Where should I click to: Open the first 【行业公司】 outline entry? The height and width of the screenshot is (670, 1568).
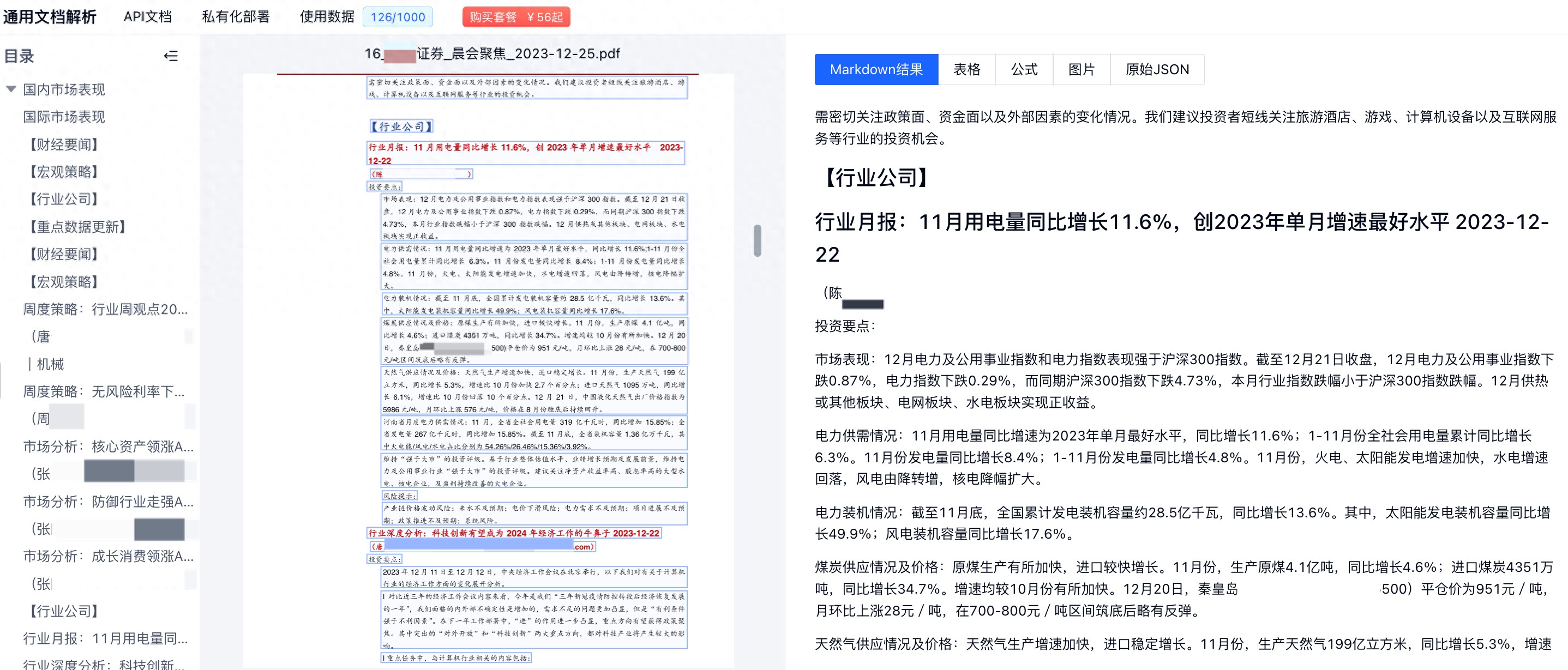pyautogui.click(x=64, y=199)
